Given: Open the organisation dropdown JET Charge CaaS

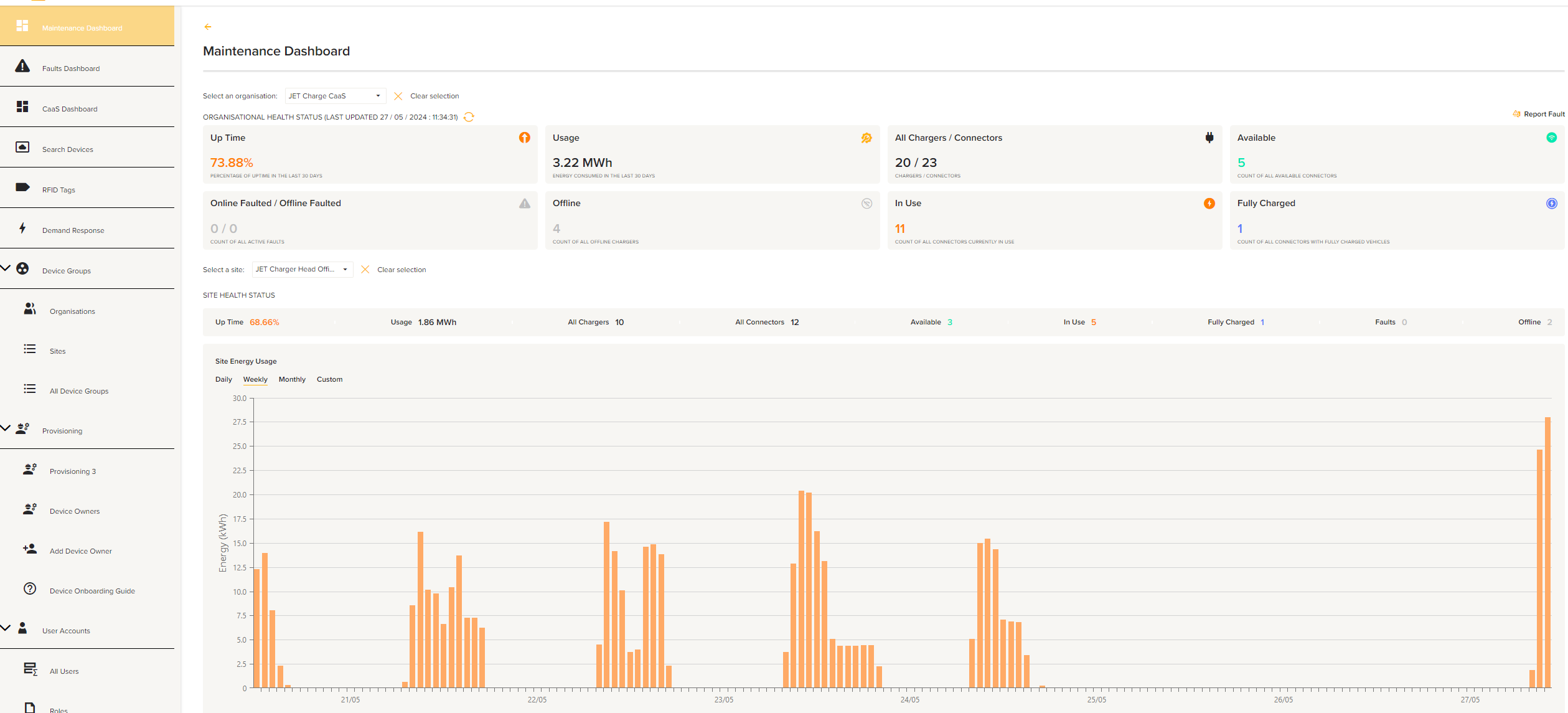Looking at the screenshot, I should tap(335, 96).
